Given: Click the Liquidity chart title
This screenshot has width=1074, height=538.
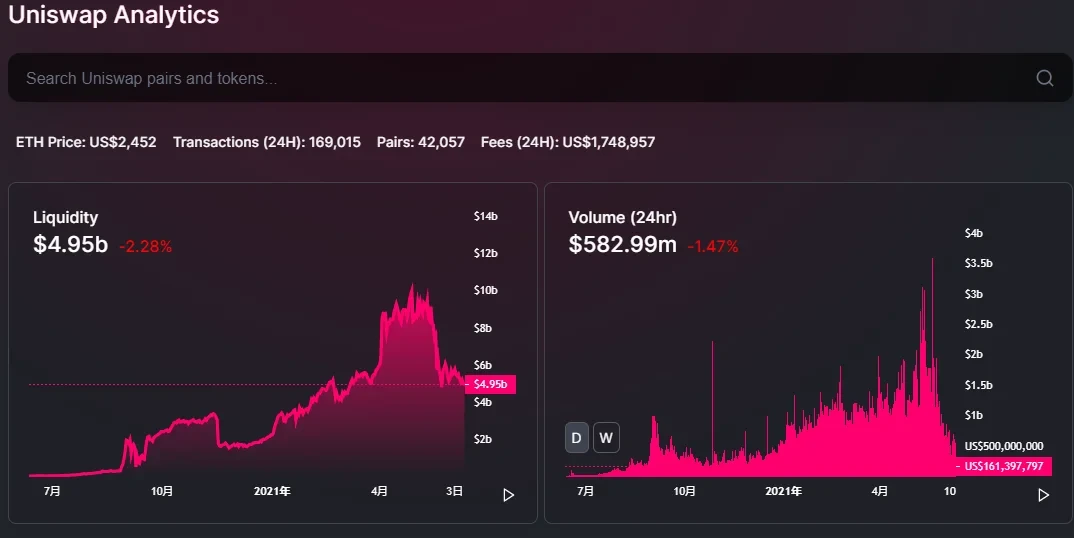Looking at the screenshot, I should coord(65,217).
